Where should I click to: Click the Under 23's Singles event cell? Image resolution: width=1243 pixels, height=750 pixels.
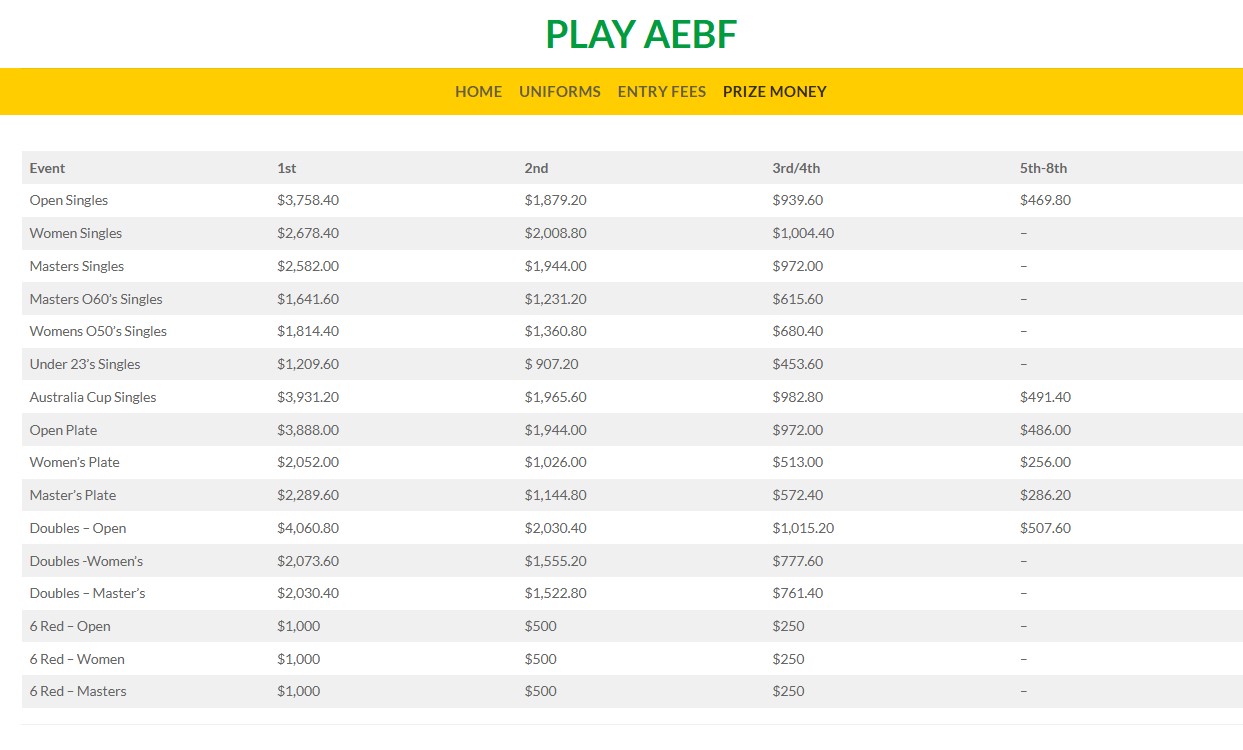click(85, 364)
